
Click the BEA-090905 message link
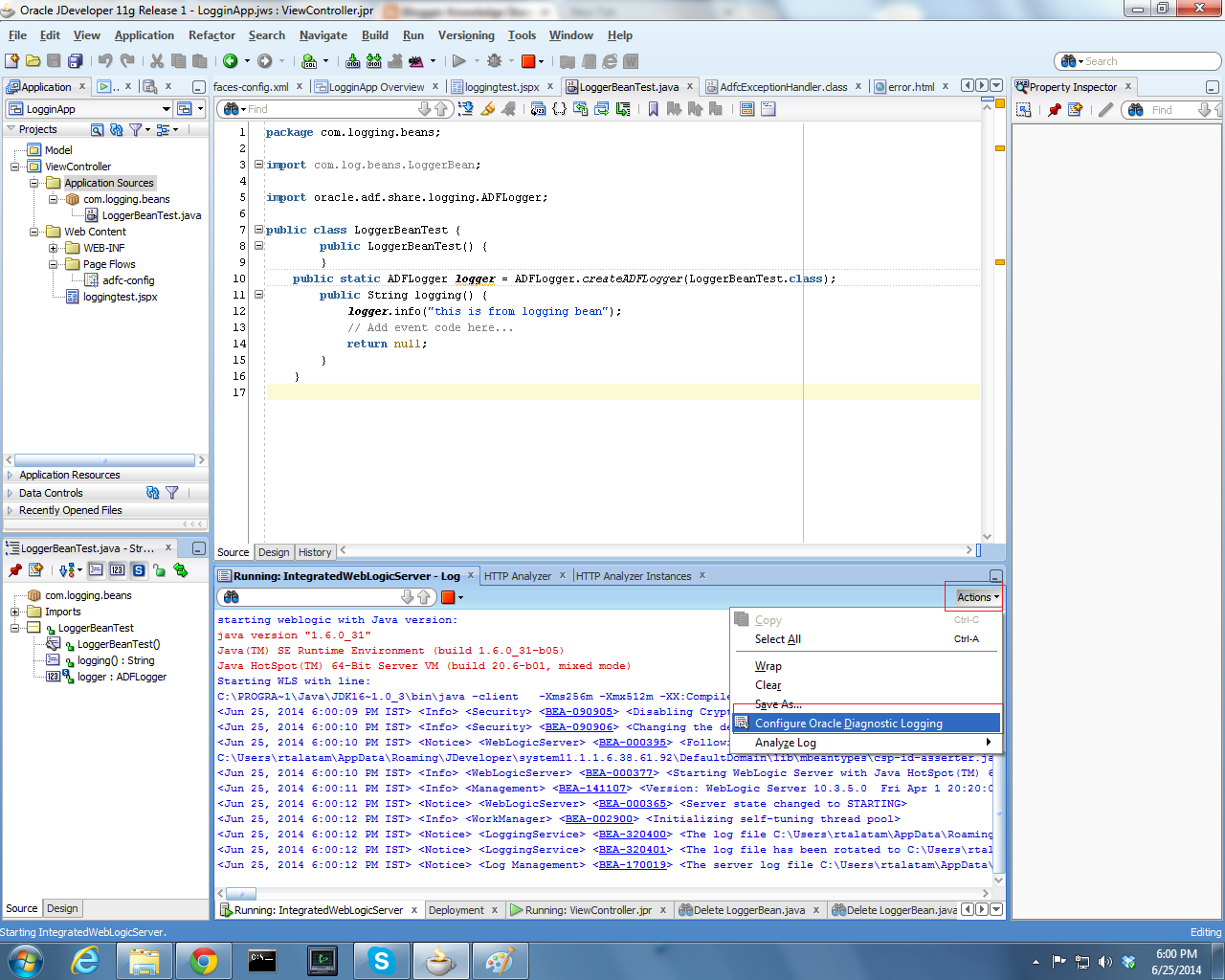579,712
